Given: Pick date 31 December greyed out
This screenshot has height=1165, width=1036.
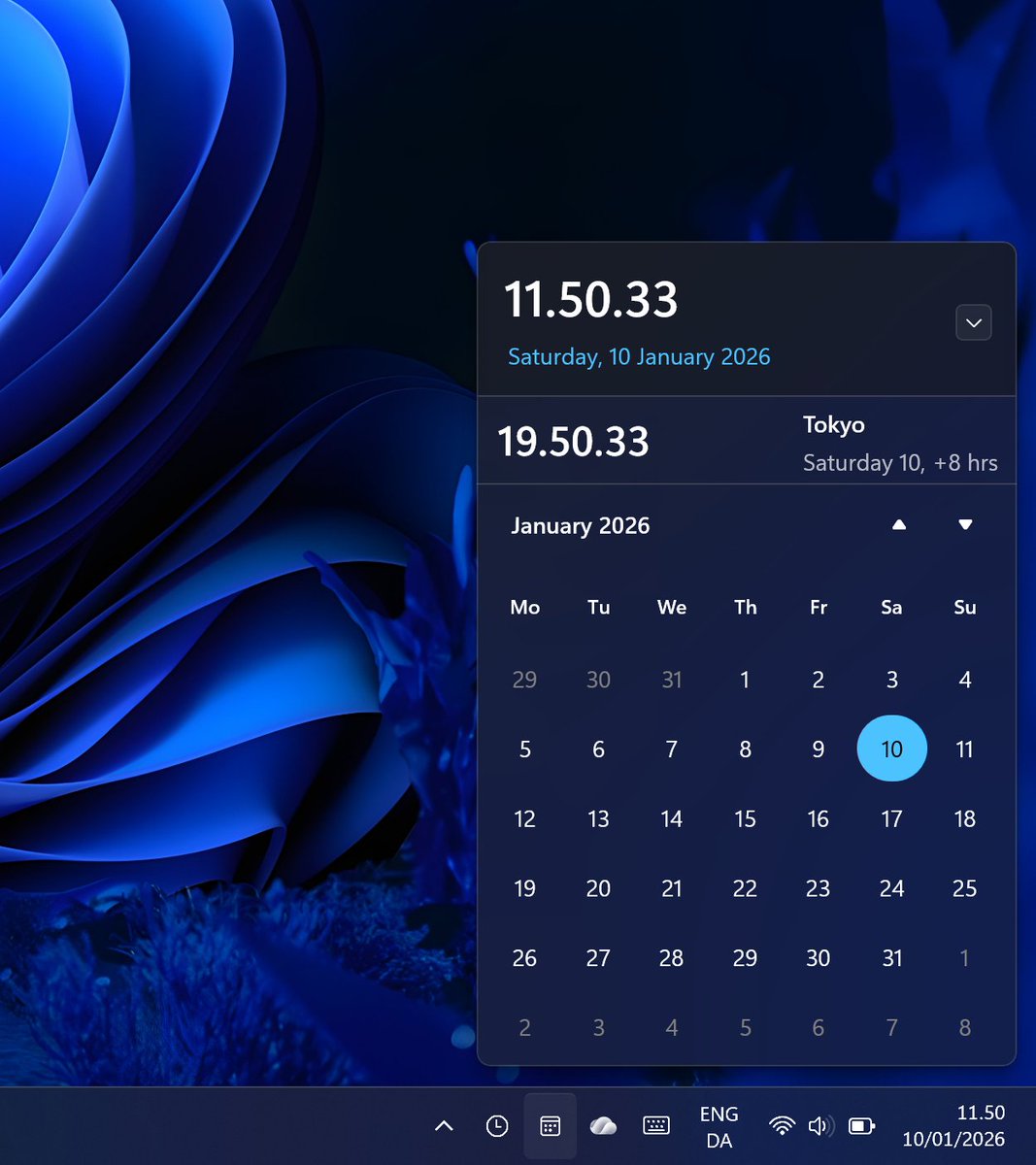Looking at the screenshot, I should pos(672,680).
